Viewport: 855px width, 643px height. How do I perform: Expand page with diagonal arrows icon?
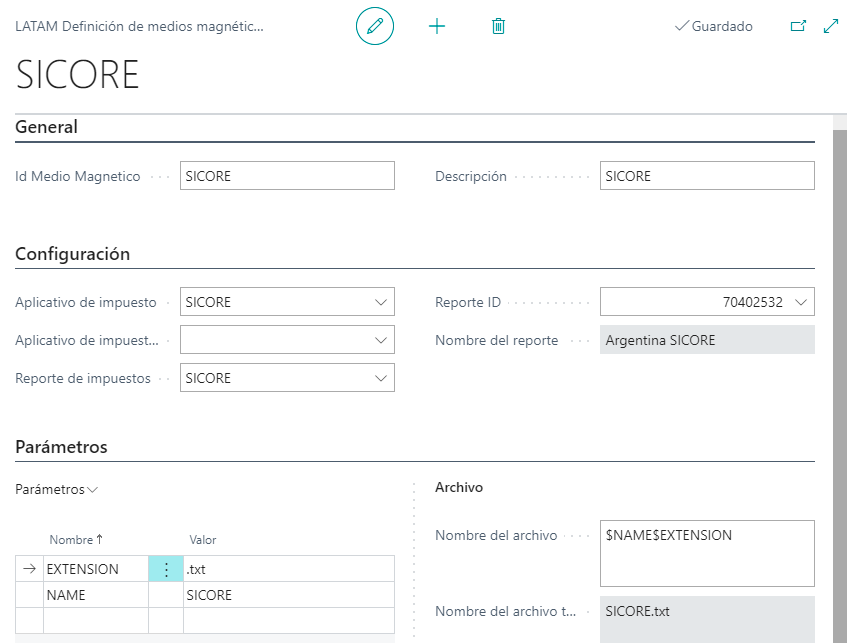tap(831, 26)
